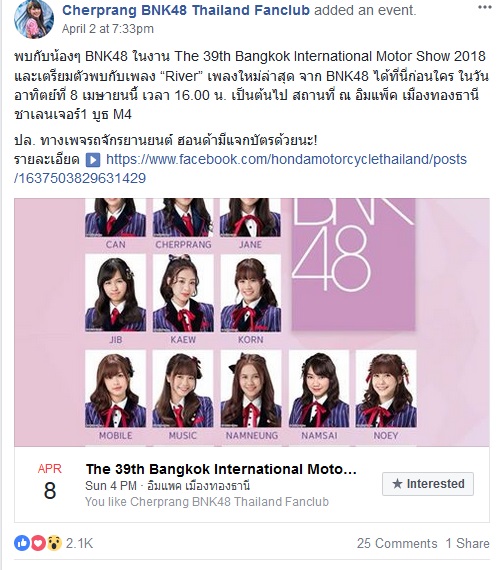Click the blue play arrow emoji icon
The image size is (502, 570).
click(x=93, y=160)
